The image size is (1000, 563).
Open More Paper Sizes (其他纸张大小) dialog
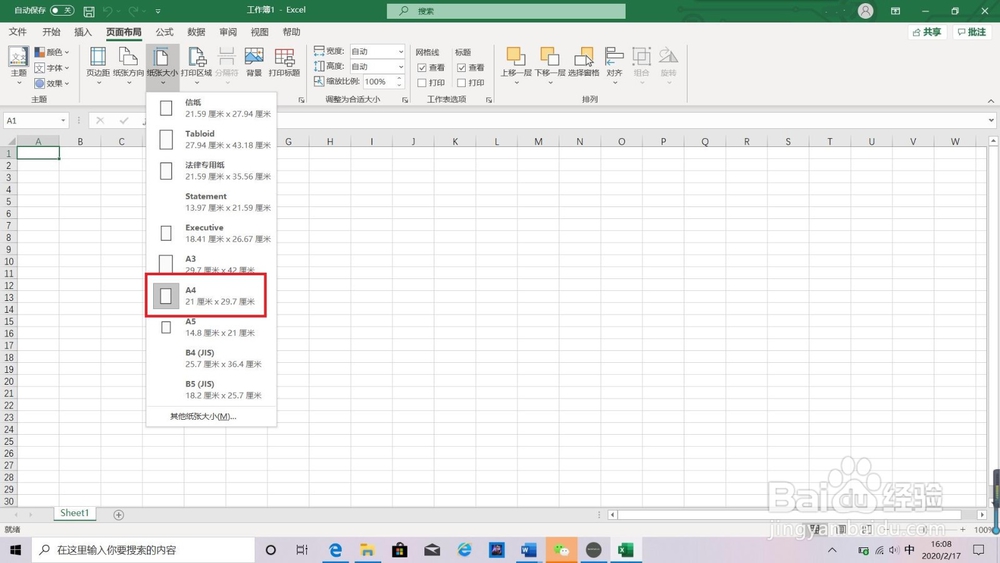[211, 416]
